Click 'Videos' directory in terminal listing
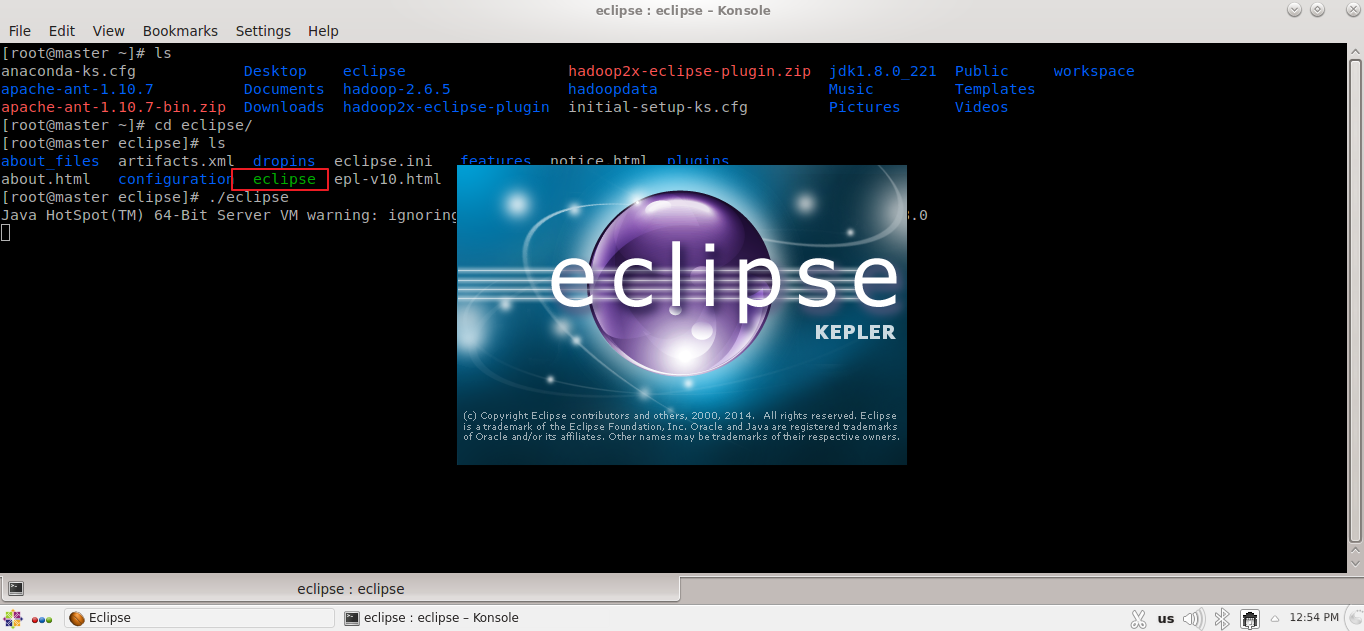The width and height of the screenshot is (1364, 631). point(982,107)
